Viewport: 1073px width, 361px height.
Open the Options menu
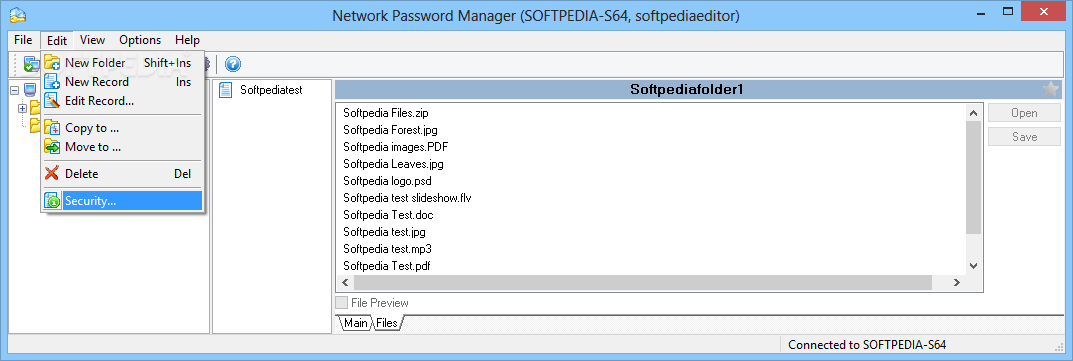[140, 40]
